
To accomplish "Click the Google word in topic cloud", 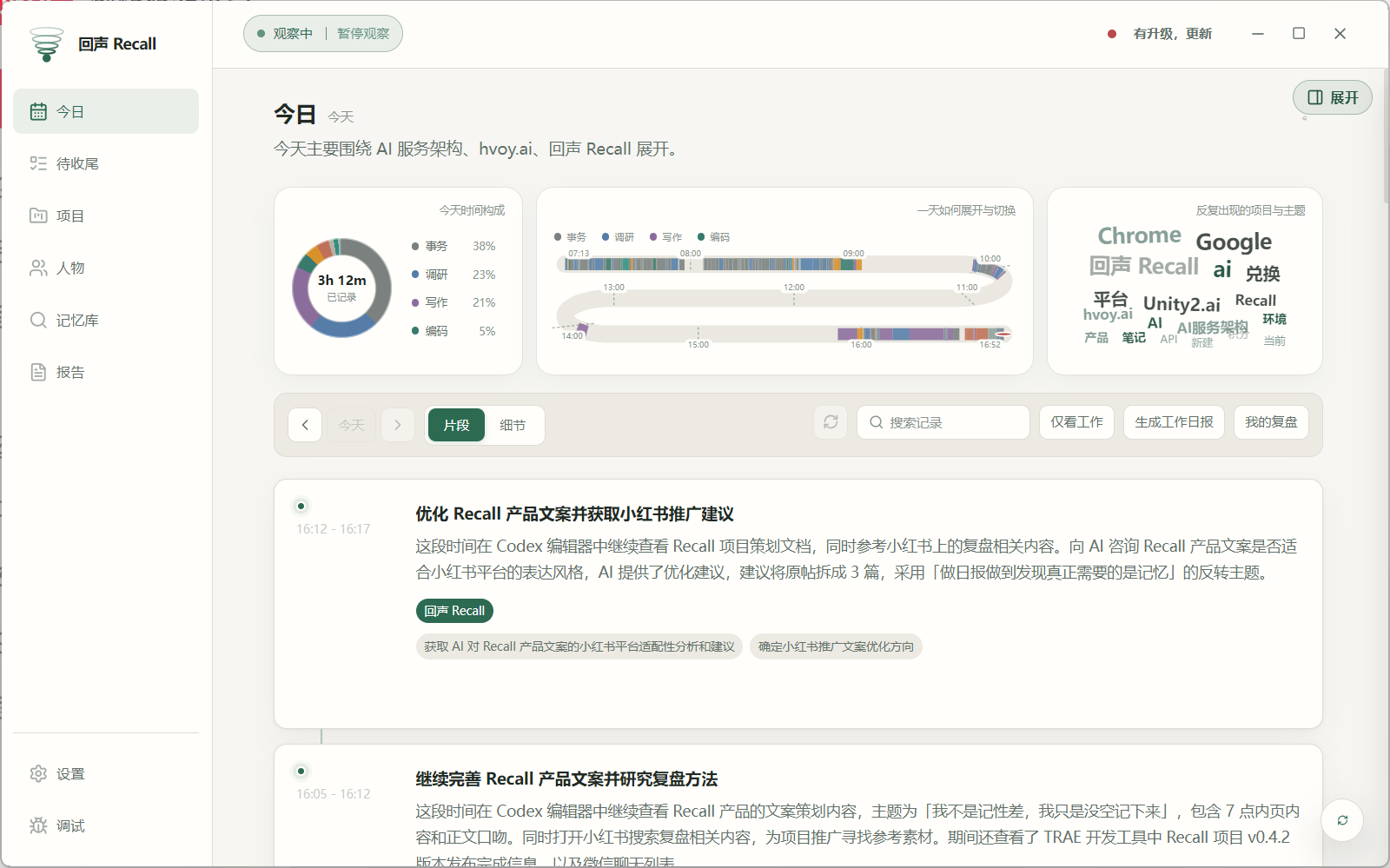I will (1234, 242).
